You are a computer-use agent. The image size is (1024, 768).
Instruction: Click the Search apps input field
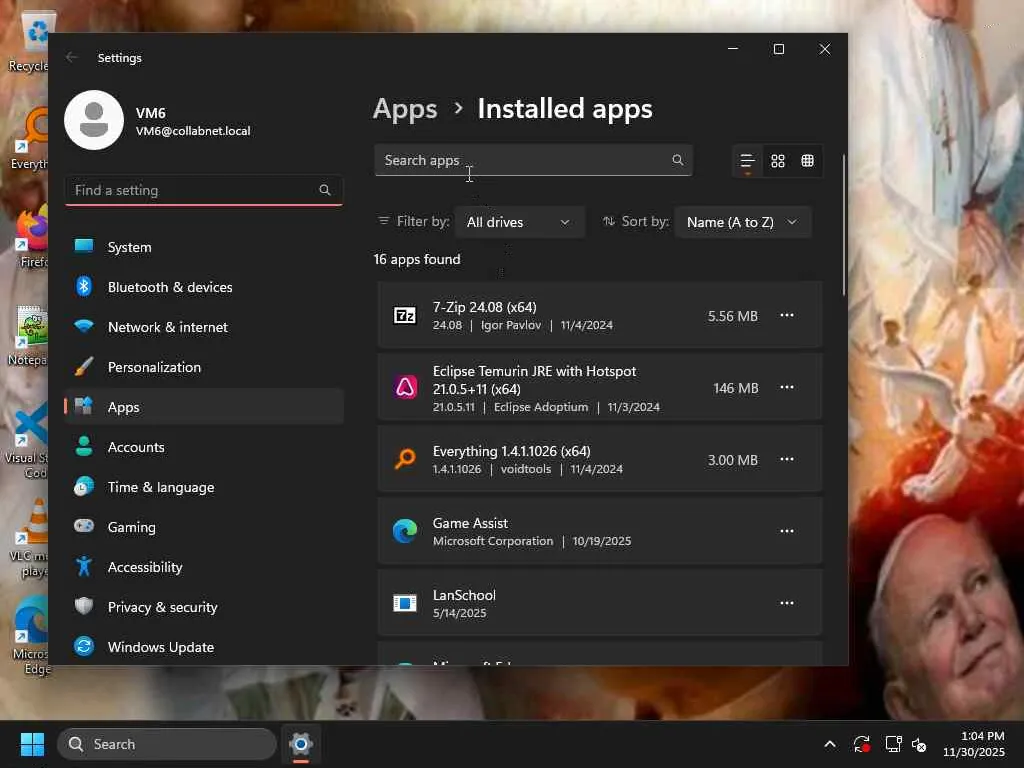pyautogui.click(x=533, y=160)
